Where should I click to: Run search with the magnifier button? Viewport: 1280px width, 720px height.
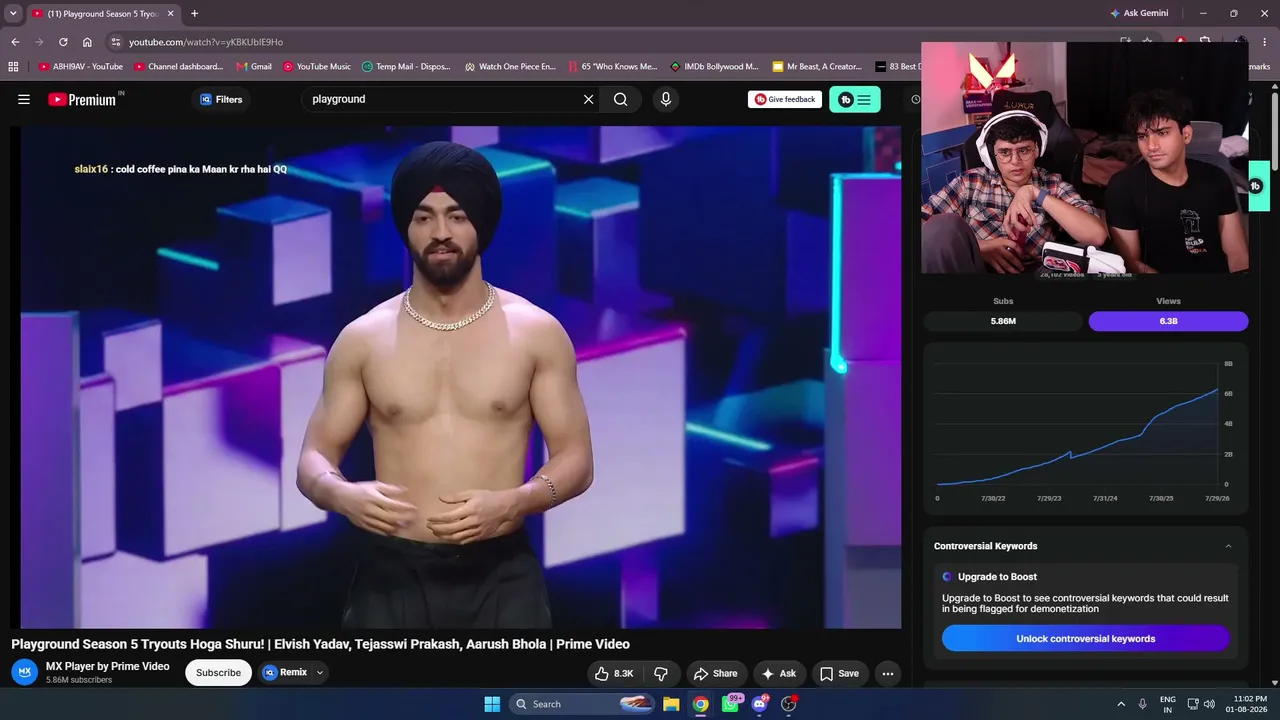point(621,99)
